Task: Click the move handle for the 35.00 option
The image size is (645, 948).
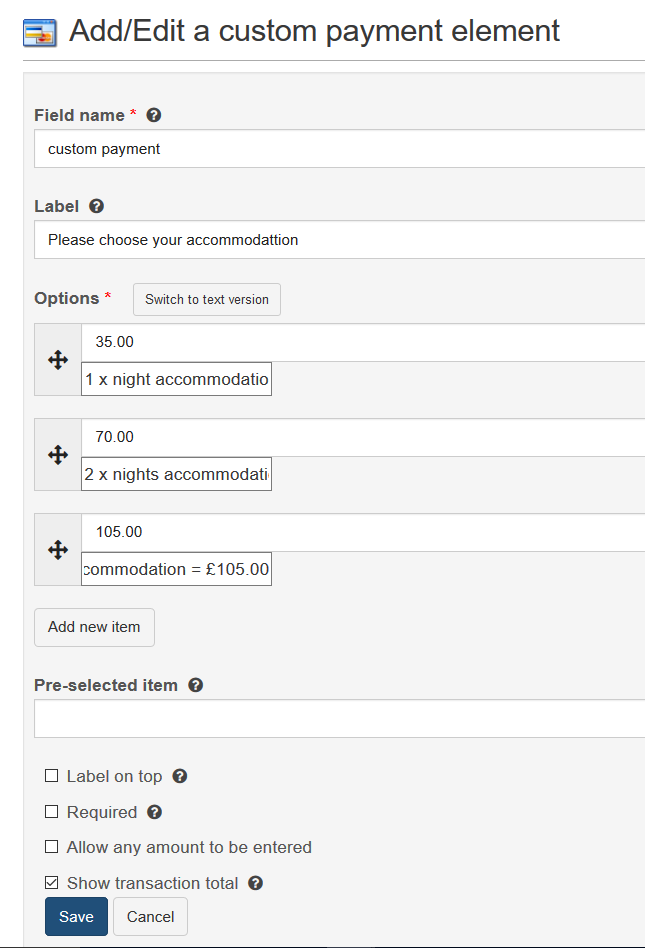Action: click(x=58, y=360)
